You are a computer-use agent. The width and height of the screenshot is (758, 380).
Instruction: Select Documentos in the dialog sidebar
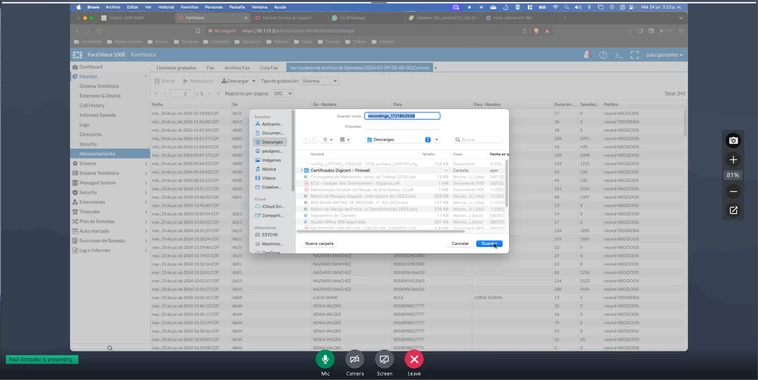point(270,133)
